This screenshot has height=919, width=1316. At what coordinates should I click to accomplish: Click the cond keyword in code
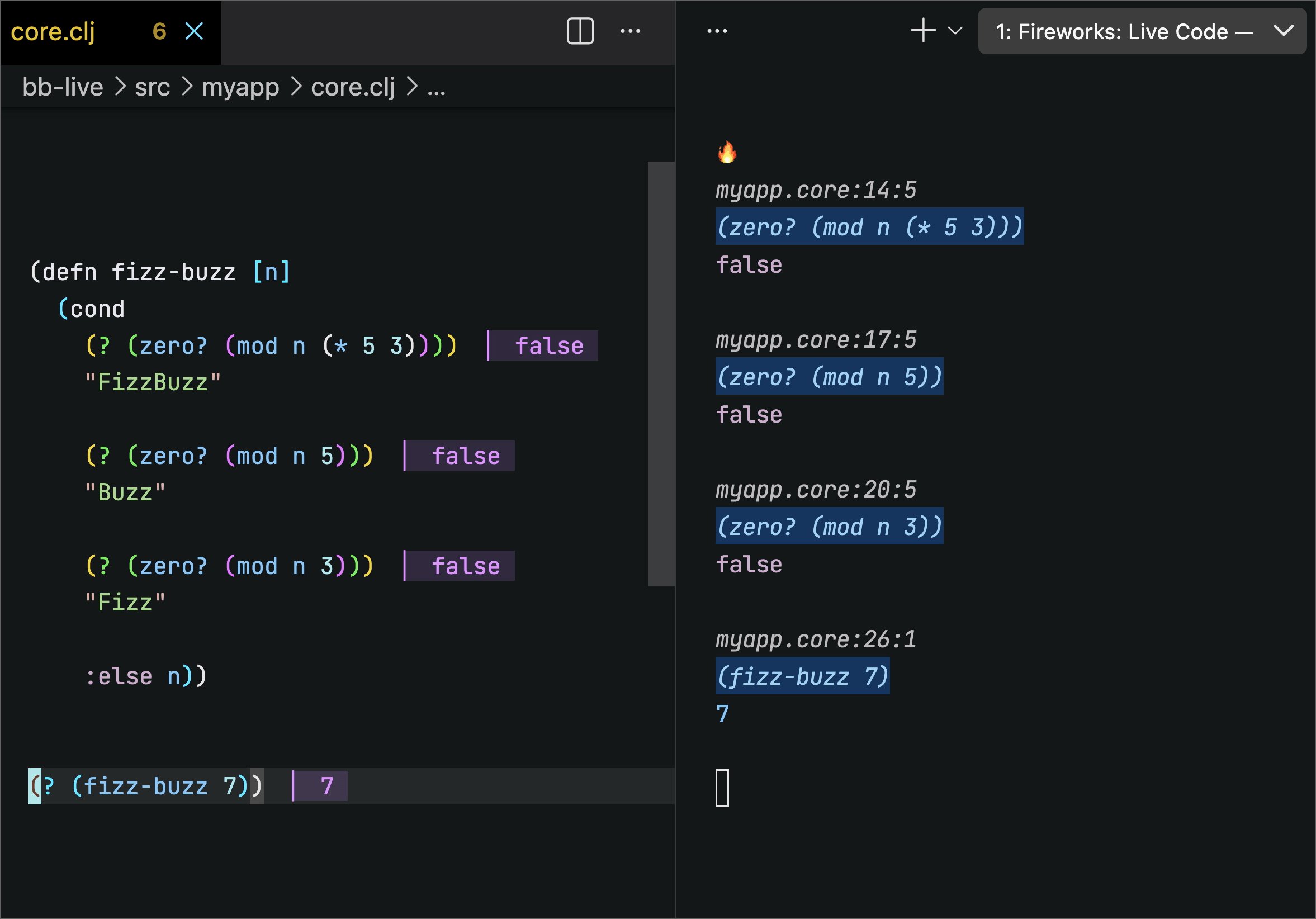coord(97,309)
